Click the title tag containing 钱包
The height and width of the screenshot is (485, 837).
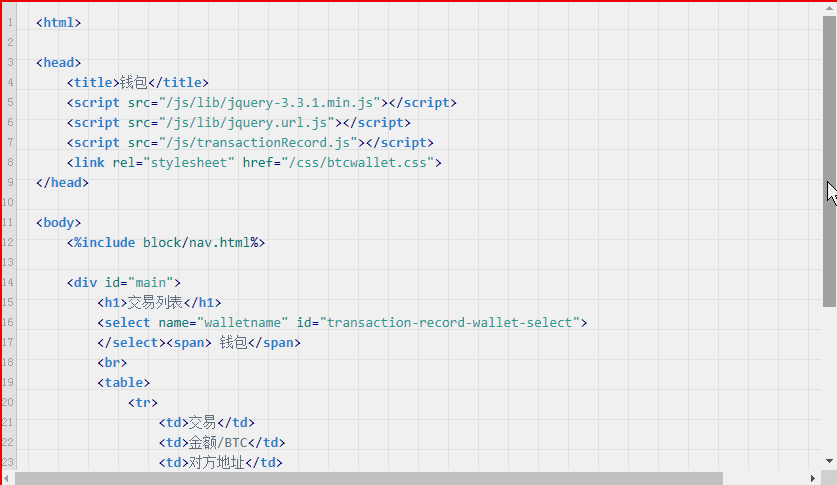pos(138,83)
